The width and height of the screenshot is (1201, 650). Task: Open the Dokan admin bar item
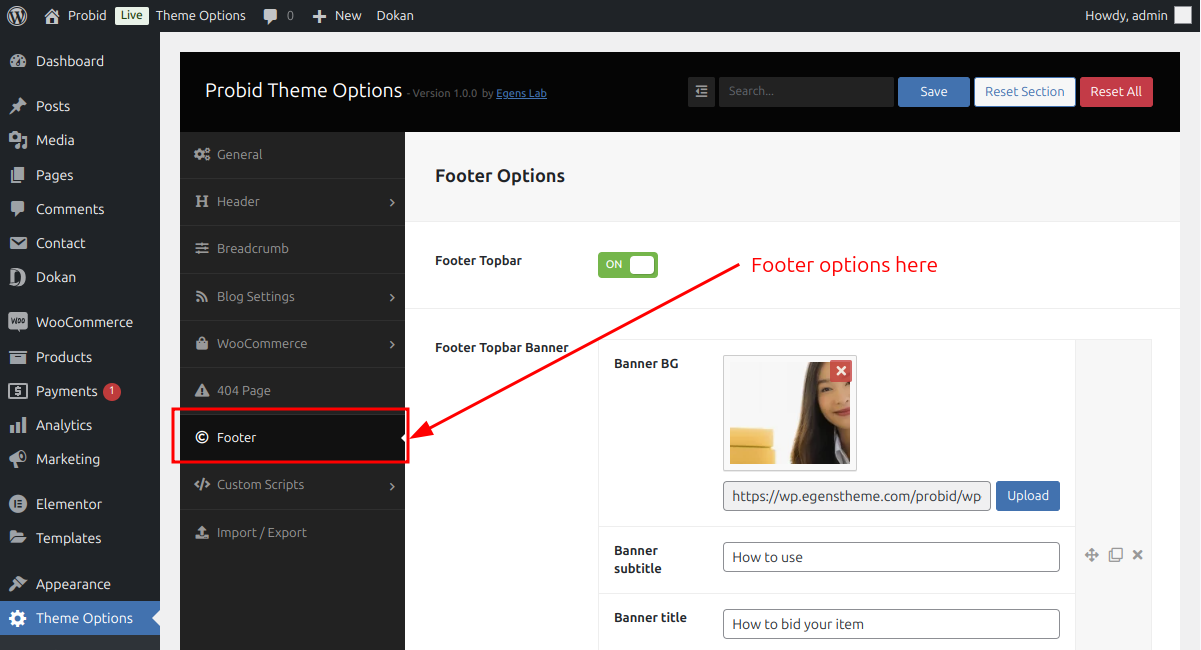[395, 15]
